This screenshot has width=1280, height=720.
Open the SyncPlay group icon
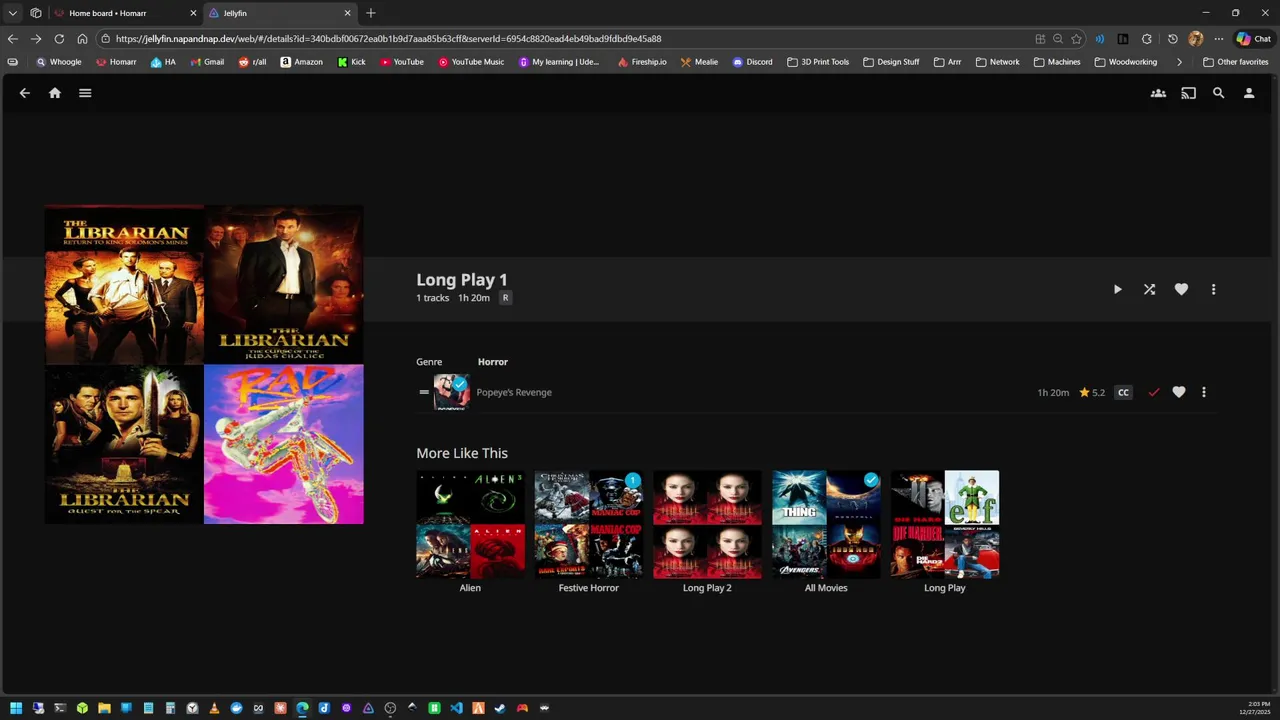(1158, 93)
